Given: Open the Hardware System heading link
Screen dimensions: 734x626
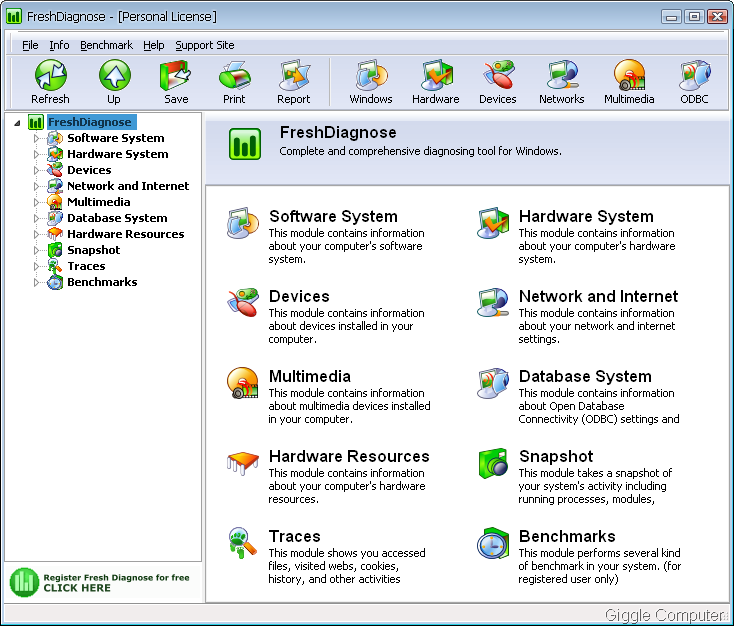Looking at the screenshot, I should coord(586,216).
